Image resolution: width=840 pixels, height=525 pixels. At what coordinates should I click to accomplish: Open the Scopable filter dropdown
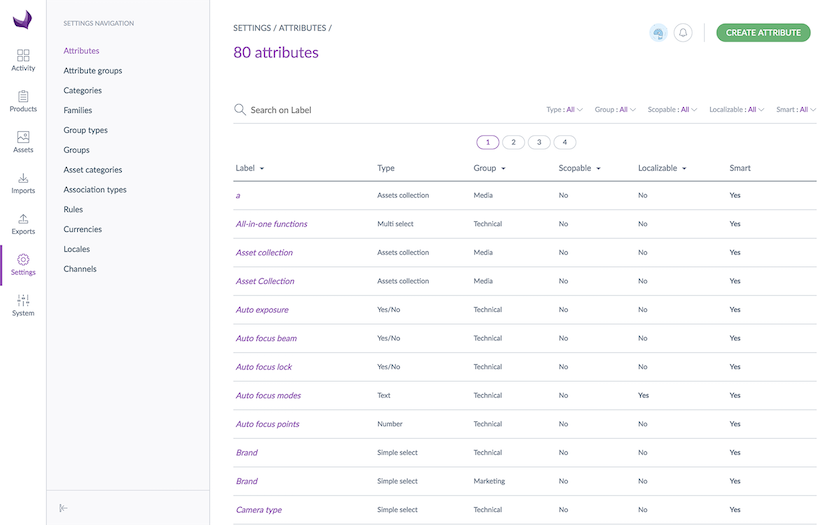[672, 110]
